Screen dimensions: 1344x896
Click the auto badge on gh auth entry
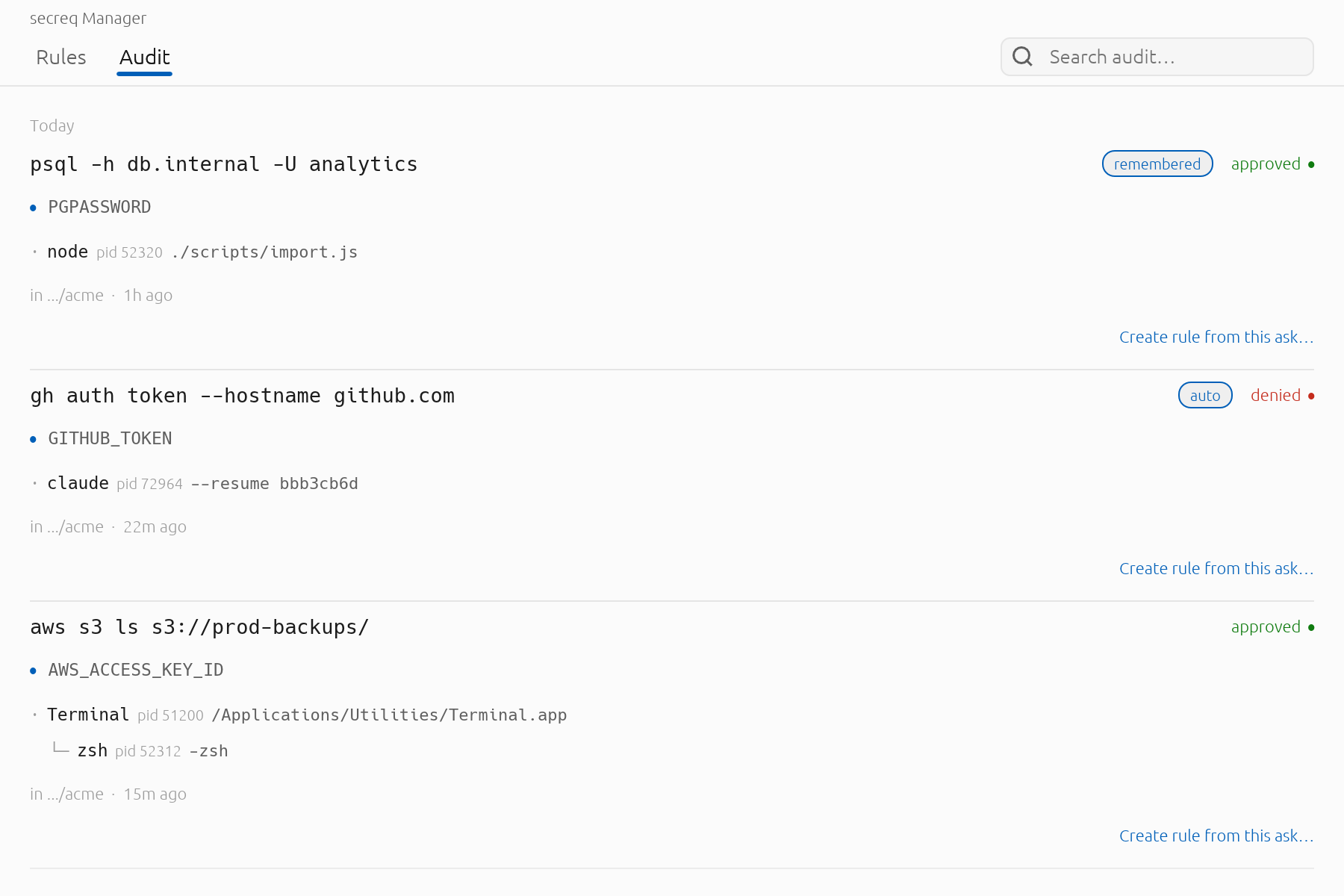click(x=1205, y=396)
